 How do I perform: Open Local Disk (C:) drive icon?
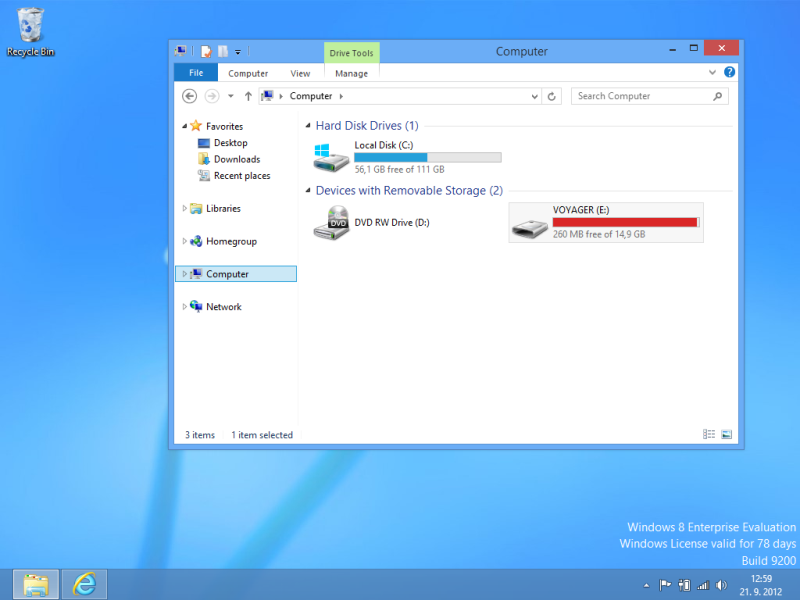click(x=330, y=157)
